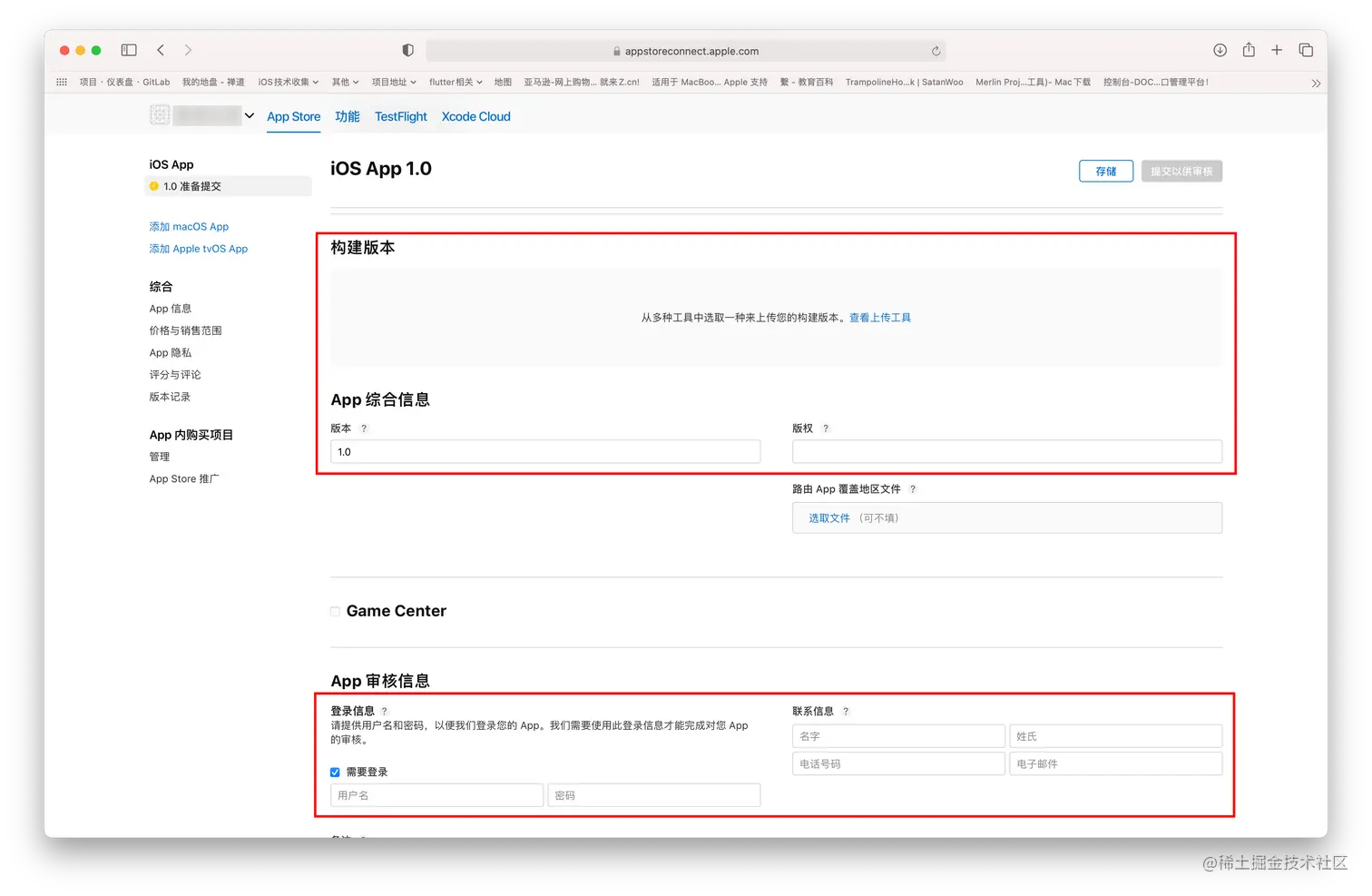This screenshot has height=896, width=1372.
Task: Expand 其他 bookmark folder
Action: [345, 82]
